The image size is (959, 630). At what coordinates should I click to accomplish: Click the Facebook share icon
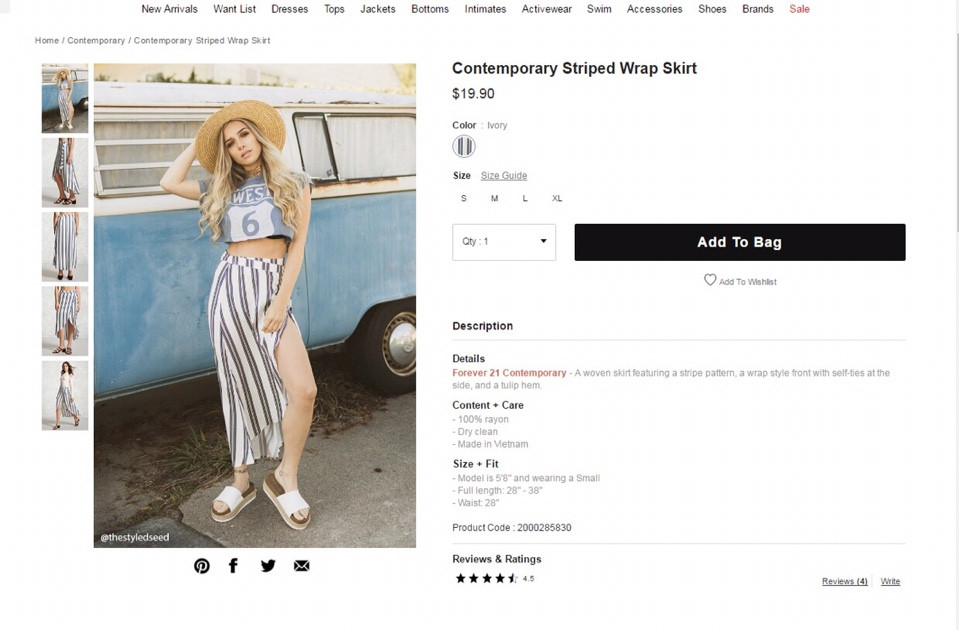click(233, 566)
